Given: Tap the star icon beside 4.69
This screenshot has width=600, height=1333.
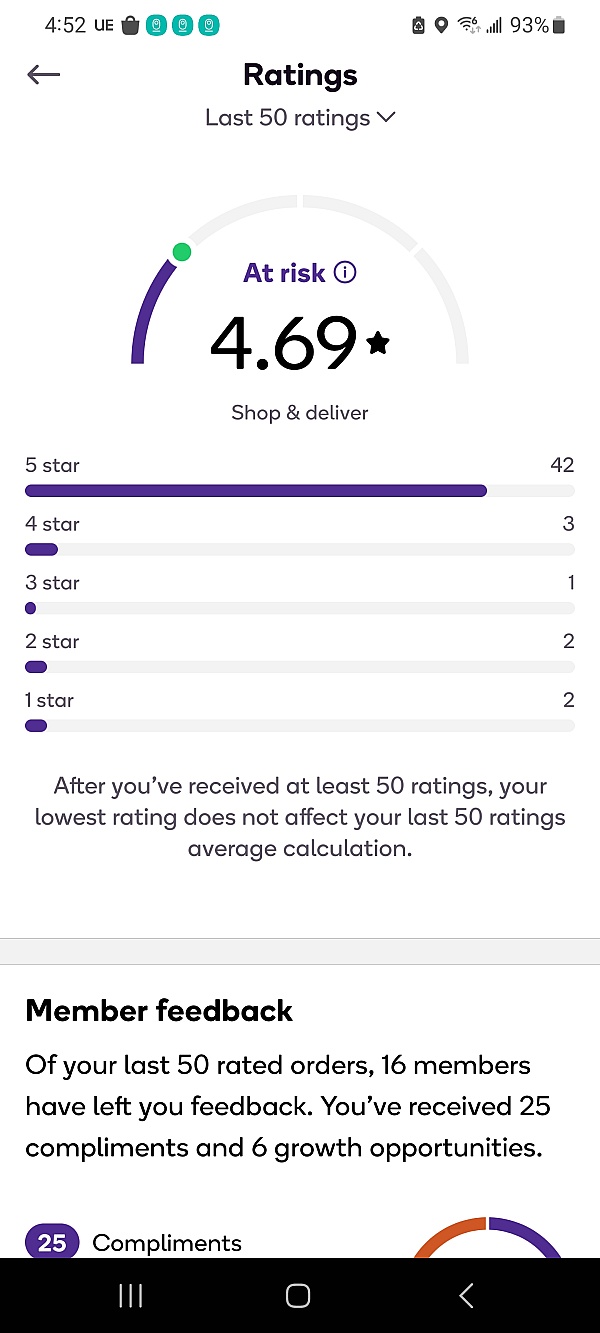Looking at the screenshot, I should pos(378,343).
